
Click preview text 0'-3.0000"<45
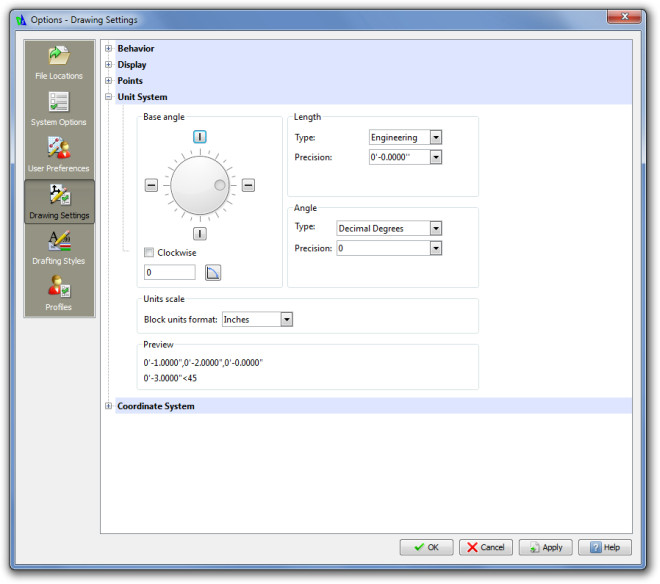[x=170, y=378]
